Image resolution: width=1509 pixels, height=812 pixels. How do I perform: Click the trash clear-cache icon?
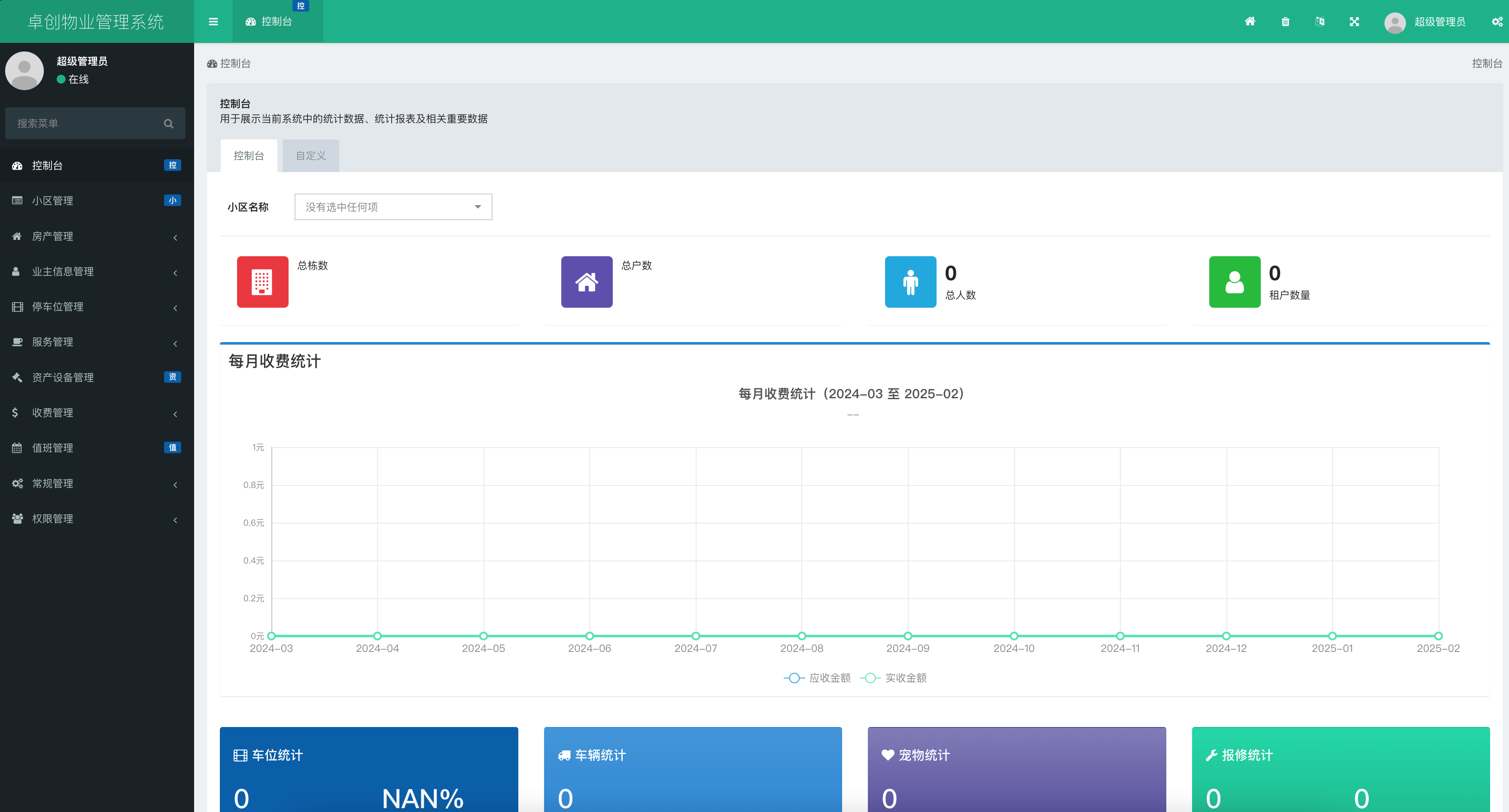pyautogui.click(x=1285, y=21)
